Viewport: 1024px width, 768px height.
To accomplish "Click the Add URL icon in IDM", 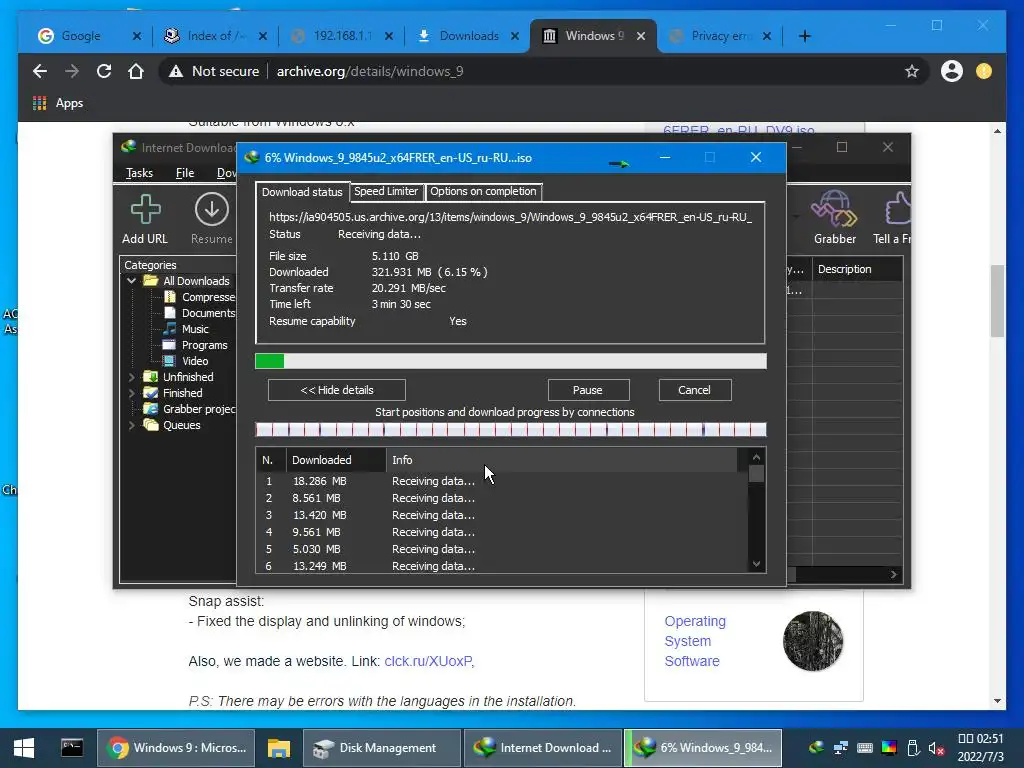I will 145,210.
